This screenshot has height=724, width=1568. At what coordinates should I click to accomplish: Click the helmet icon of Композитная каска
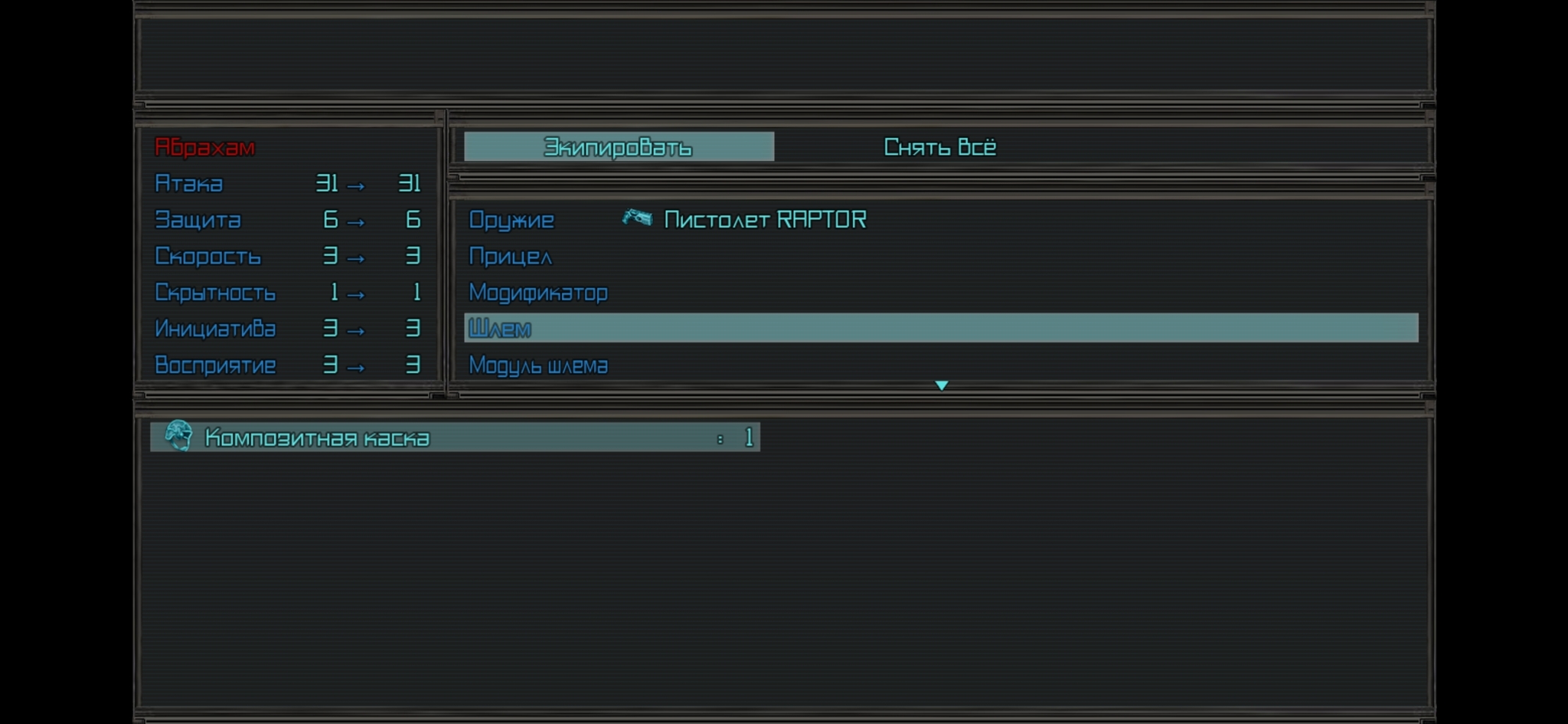[179, 437]
